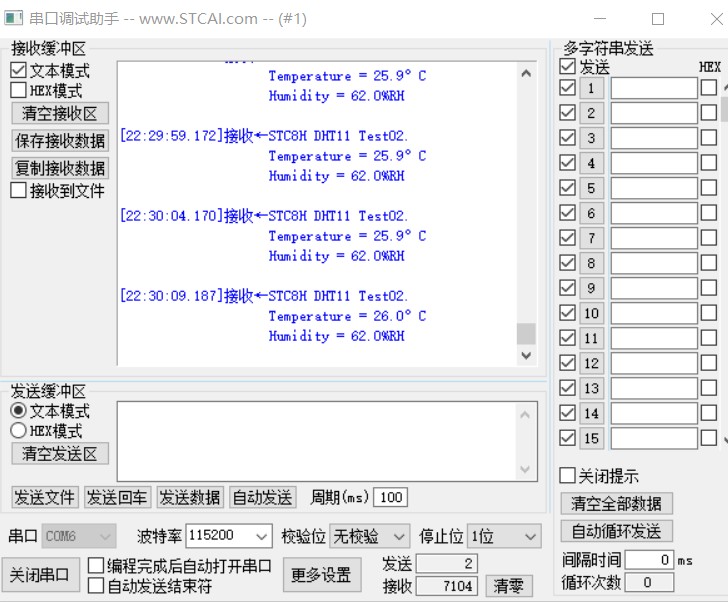This screenshot has height=602, width=728.
Task: Click 发送文件 button
Action: pos(45,497)
